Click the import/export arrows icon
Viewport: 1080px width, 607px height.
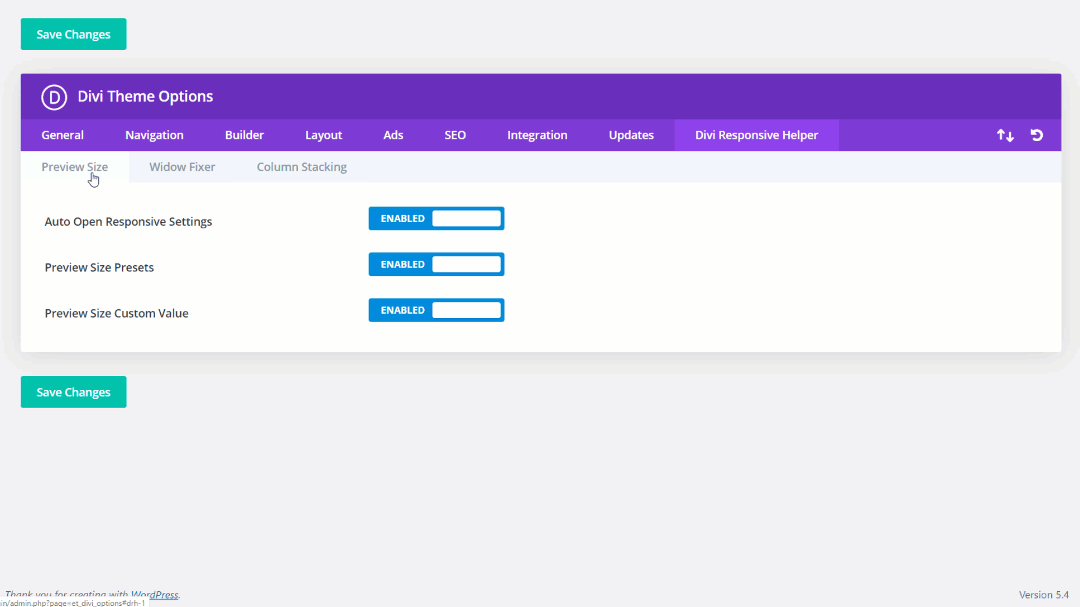click(x=1005, y=136)
